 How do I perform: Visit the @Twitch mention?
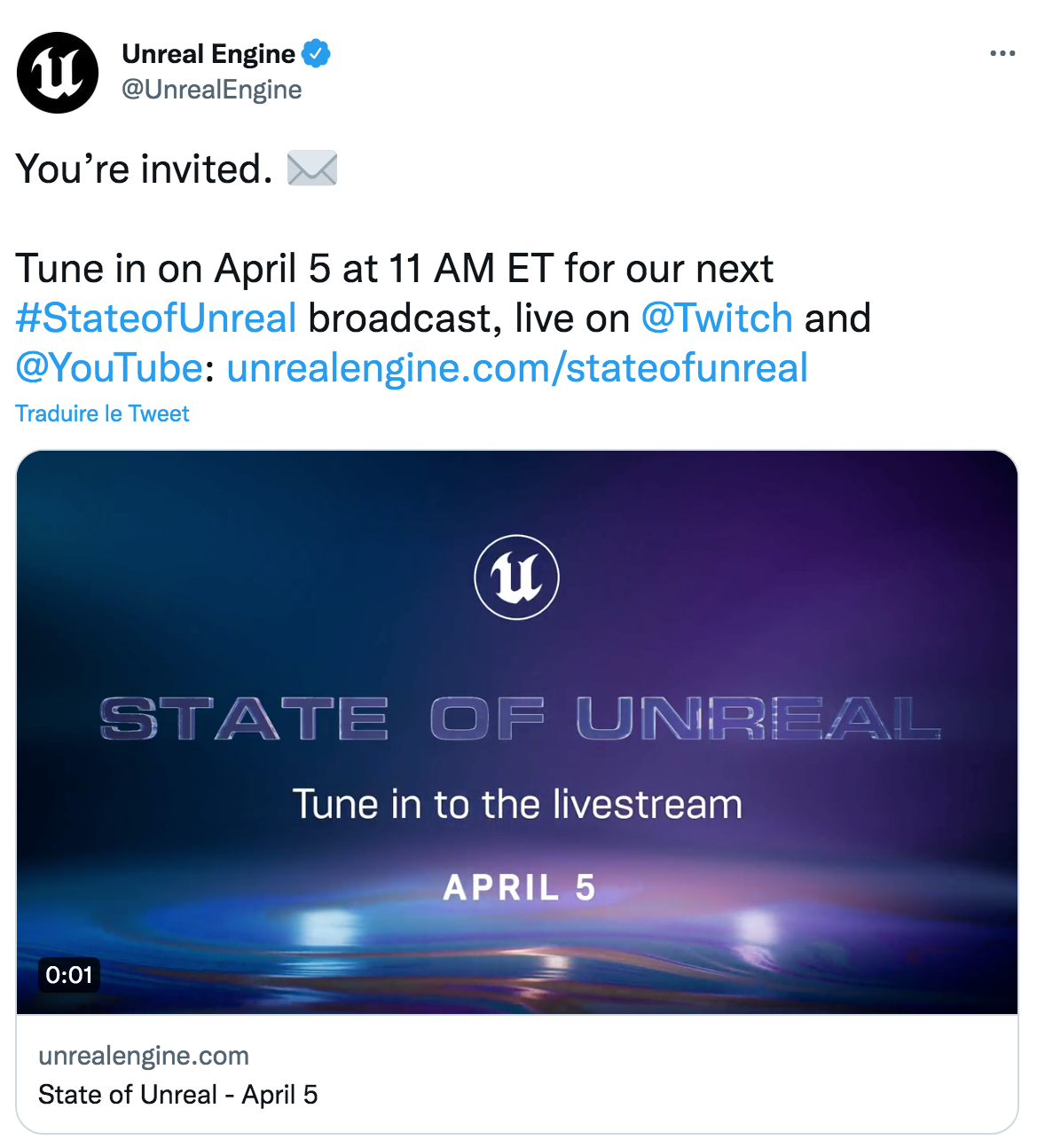[717, 318]
